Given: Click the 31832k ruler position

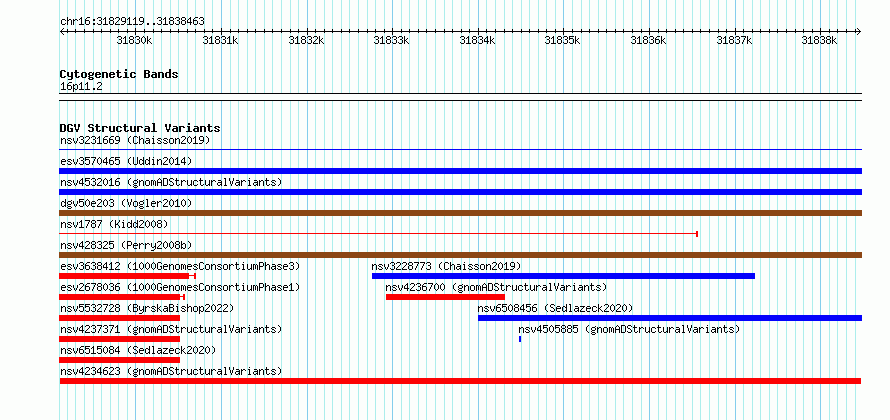Looking at the screenshot, I should tap(306, 40).
